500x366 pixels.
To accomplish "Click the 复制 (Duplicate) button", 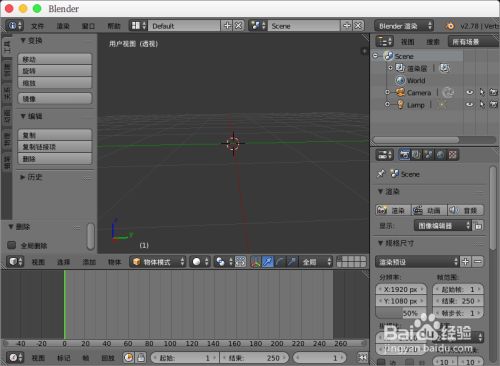I will tap(55, 135).
